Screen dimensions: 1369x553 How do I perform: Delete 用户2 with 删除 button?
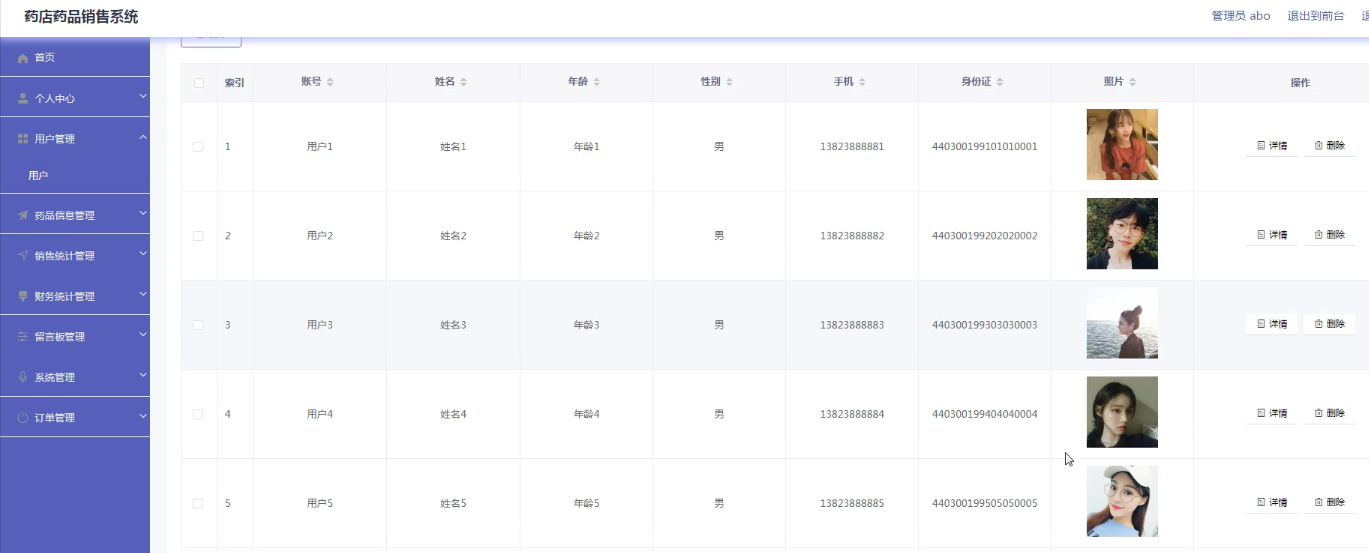click(1329, 235)
